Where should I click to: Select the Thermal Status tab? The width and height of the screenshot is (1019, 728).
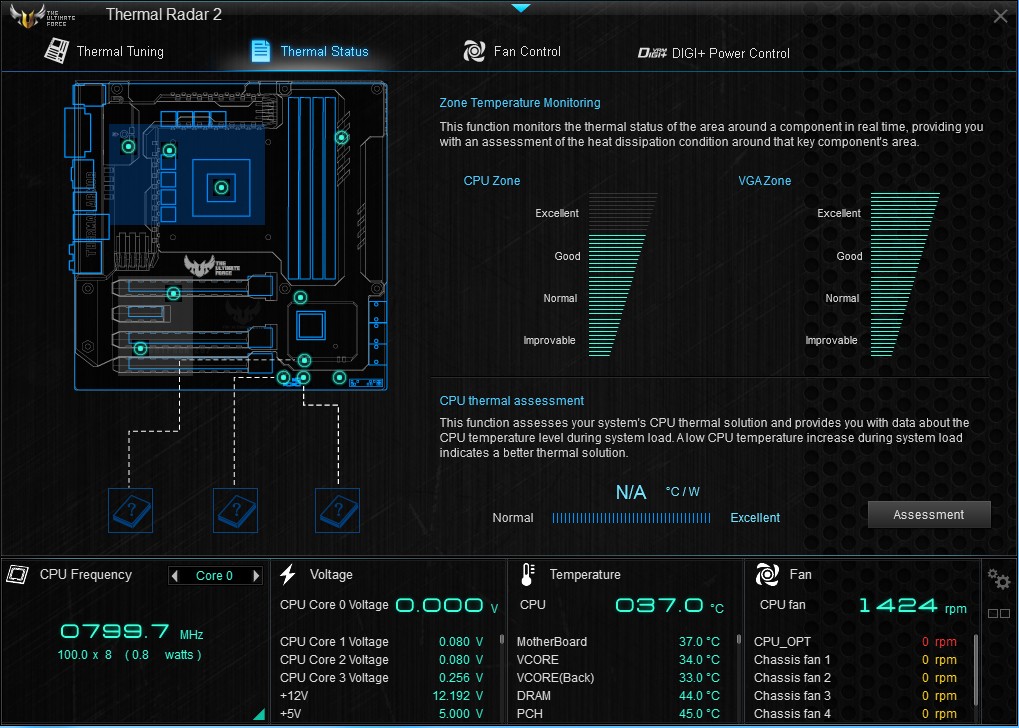(309, 51)
